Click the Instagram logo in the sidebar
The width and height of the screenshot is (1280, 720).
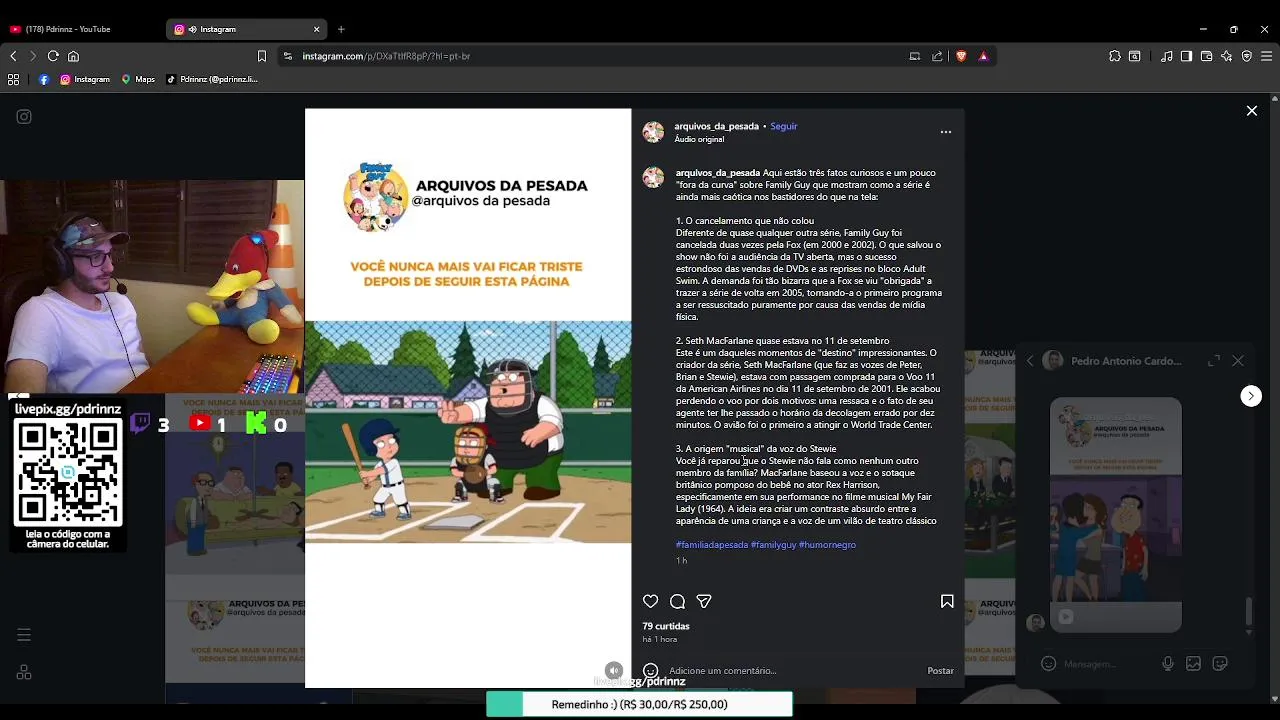tap(24, 116)
